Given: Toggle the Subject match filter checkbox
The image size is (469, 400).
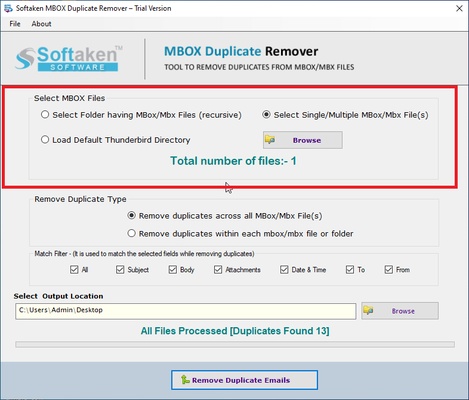Looking at the screenshot, I should coord(120,269).
